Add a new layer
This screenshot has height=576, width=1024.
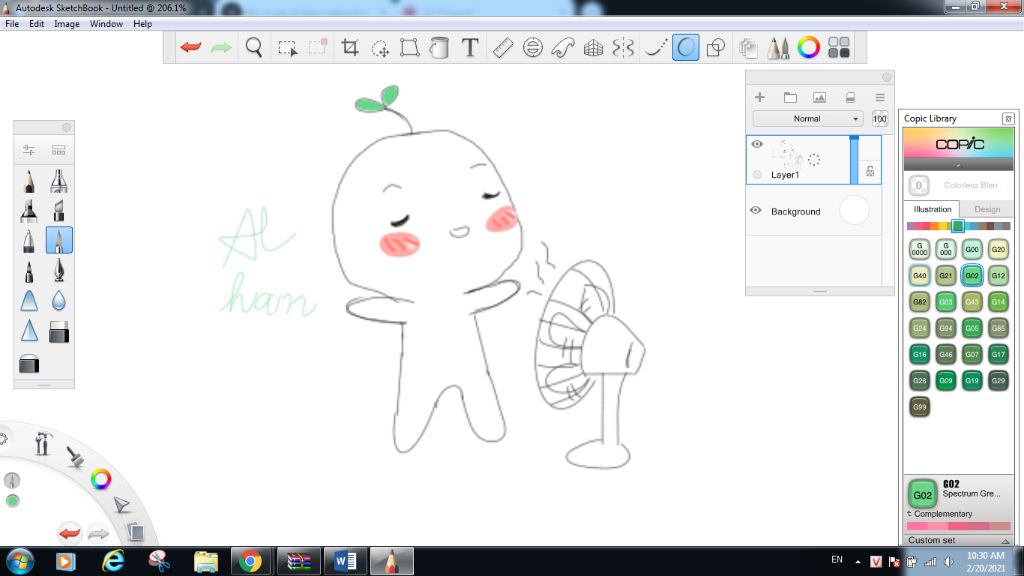(760, 97)
